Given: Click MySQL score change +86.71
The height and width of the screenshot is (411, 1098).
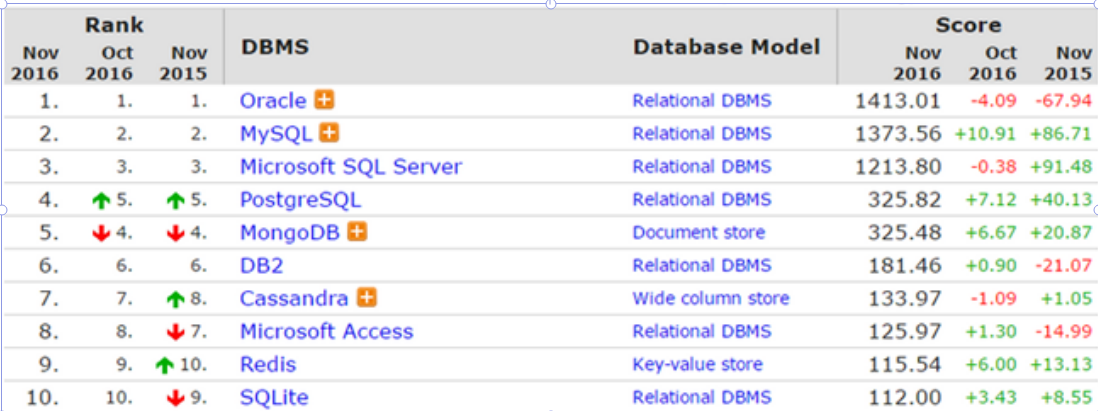Looking at the screenshot, I should 1060,134.
